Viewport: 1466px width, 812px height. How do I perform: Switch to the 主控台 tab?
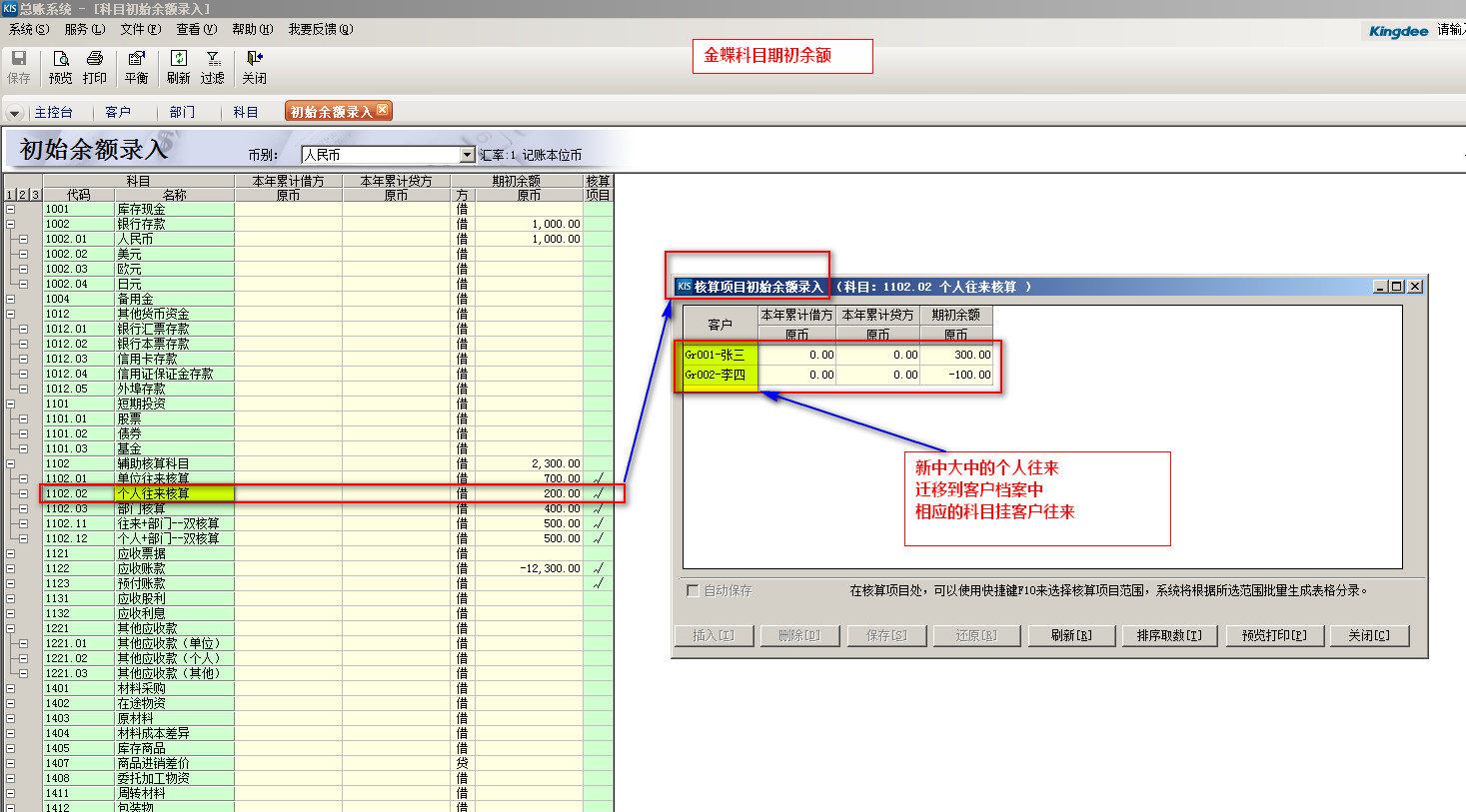pos(53,112)
